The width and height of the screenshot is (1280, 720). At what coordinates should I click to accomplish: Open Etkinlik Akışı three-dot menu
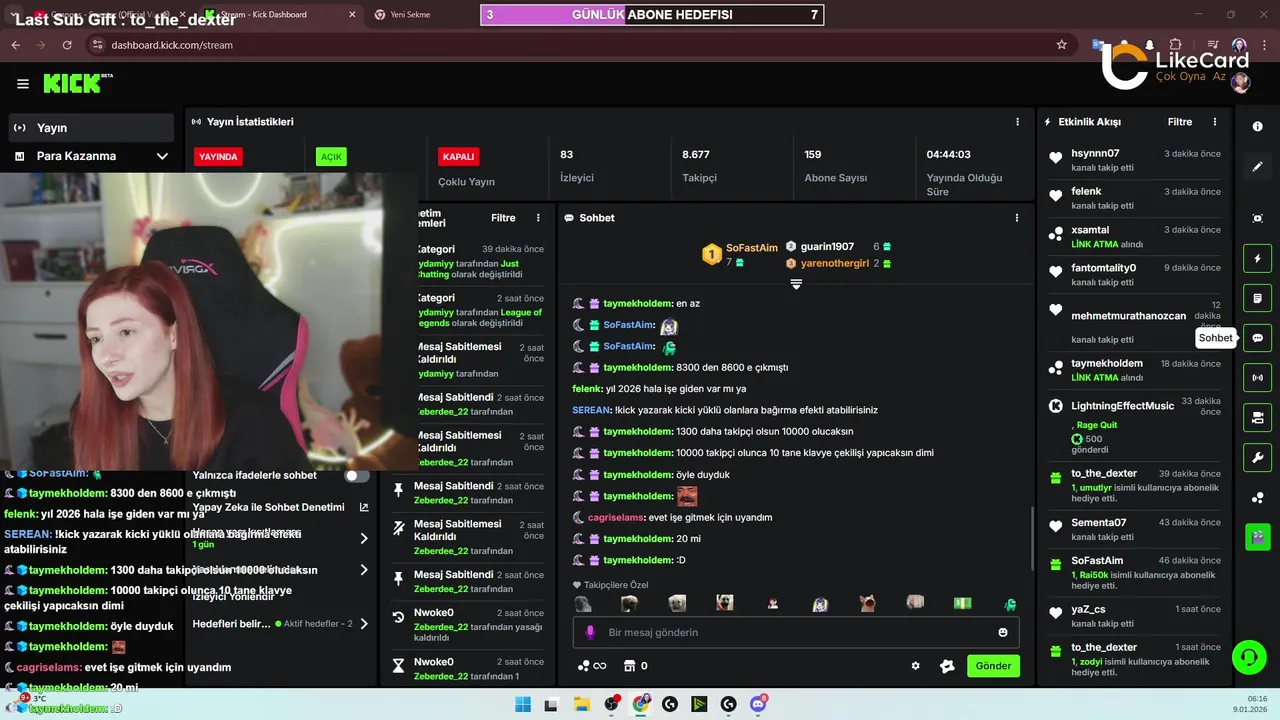(1215, 122)
